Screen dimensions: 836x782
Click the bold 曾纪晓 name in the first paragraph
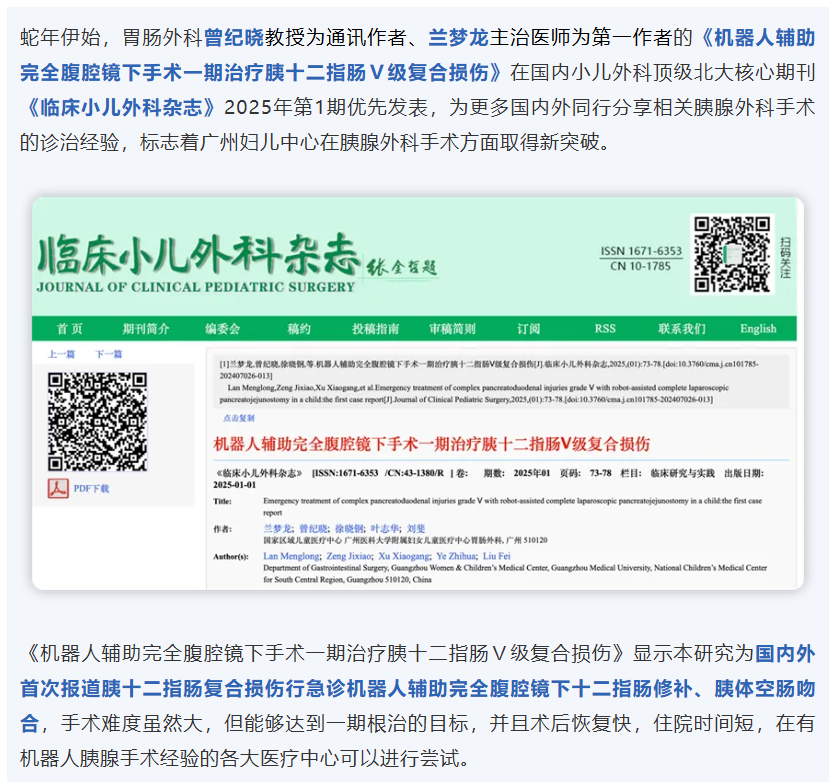[233, 38]
